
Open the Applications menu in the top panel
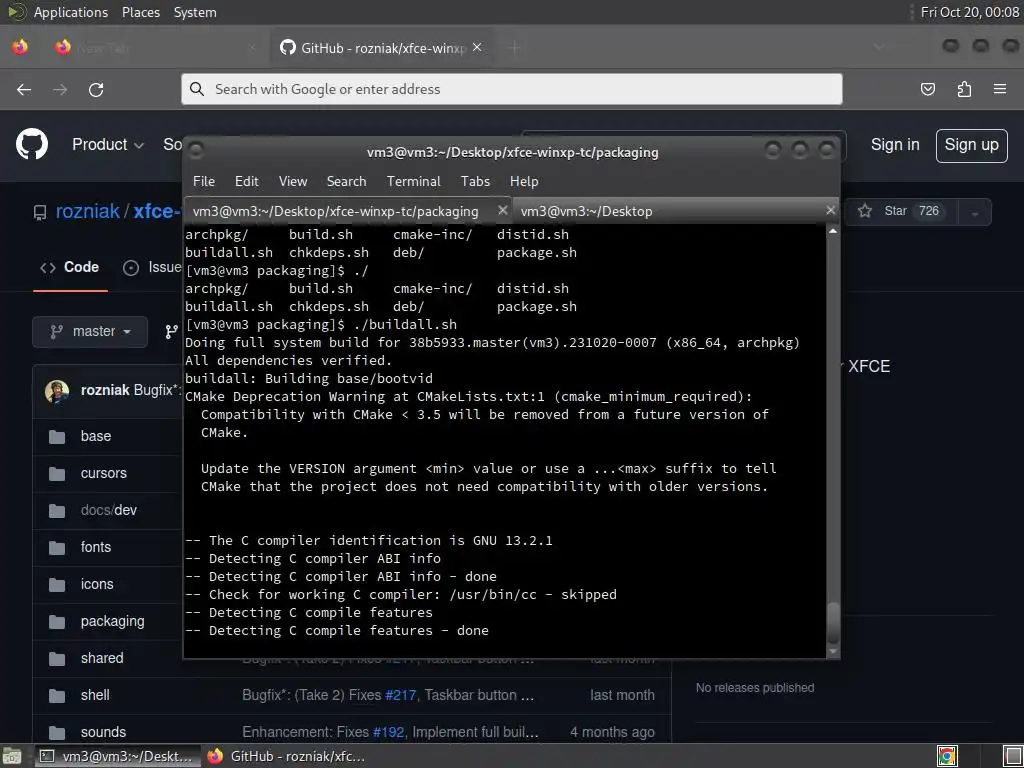pyautogui.click(x=71, y=12)
